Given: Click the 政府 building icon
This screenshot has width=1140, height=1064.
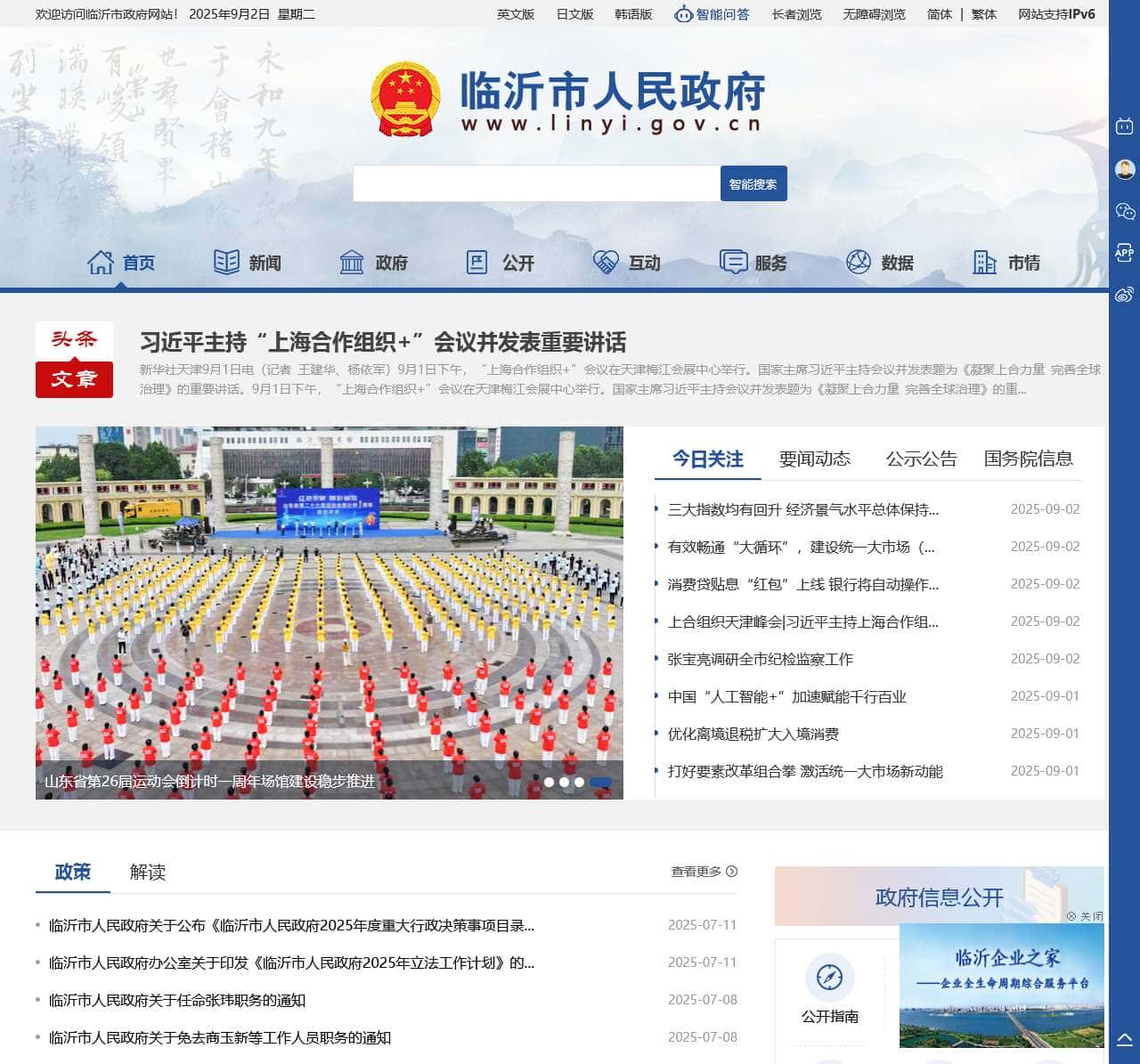Looking at the screenshot, I should click(352, 262).
